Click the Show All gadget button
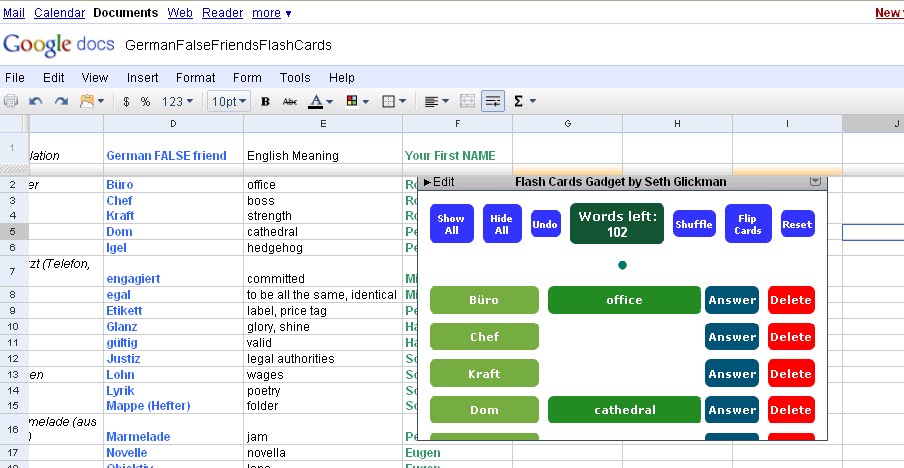Viewport: 904px width, 468px height. 451,224
